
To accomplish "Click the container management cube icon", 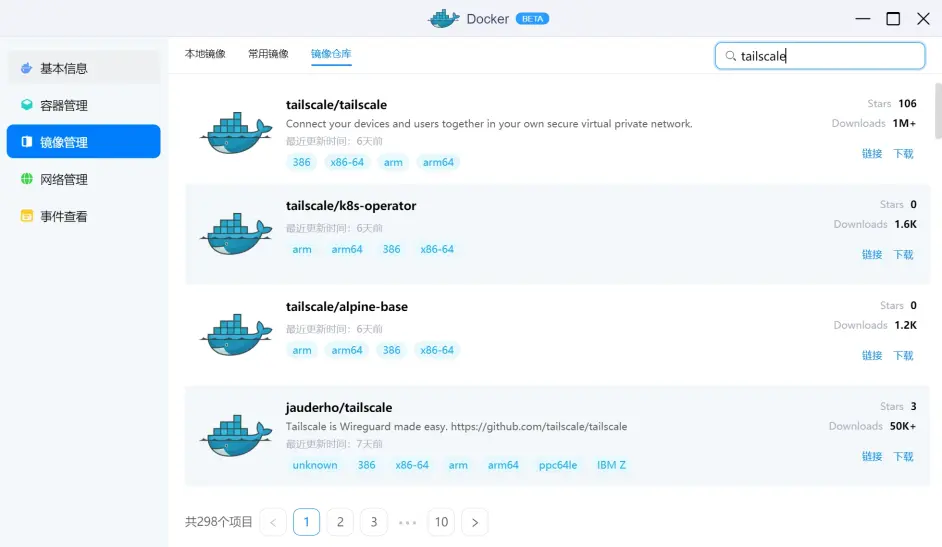I will coord(26,105).
